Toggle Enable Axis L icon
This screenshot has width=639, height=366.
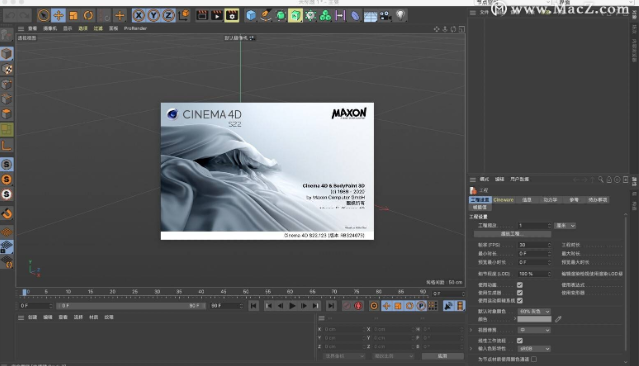tap(7, 146)
